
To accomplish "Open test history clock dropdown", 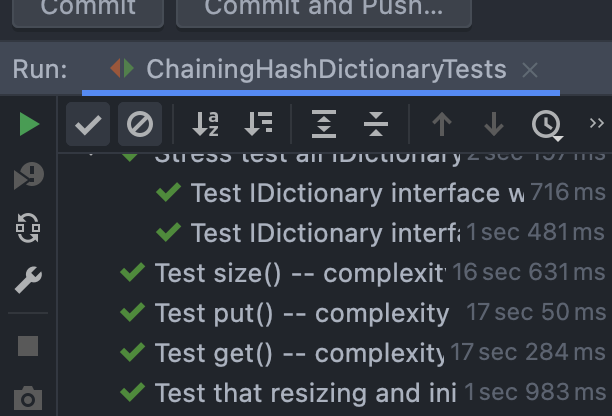I will pyautogui.click(x=547, y=125).
